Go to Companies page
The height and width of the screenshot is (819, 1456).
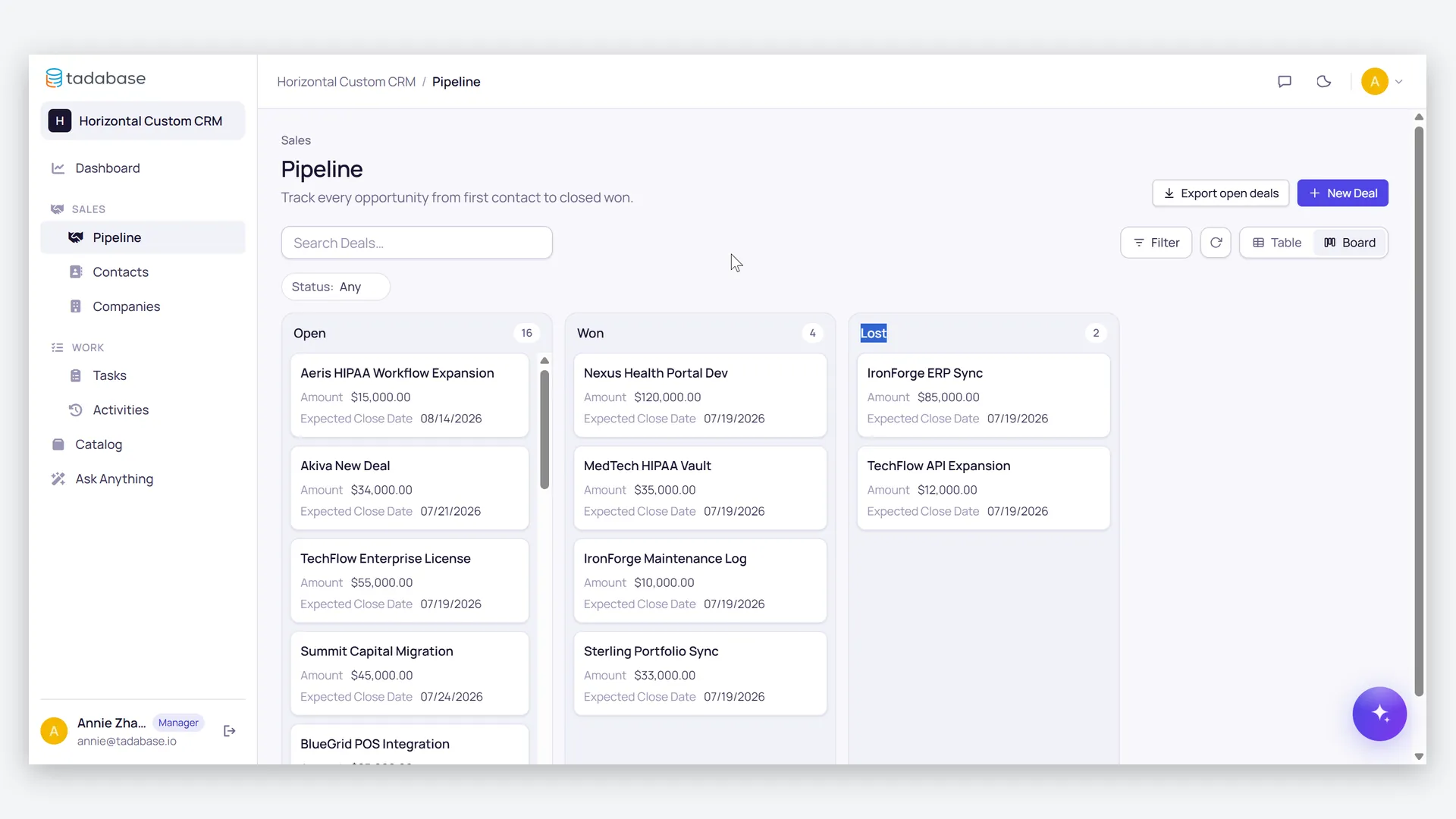[143, 306]
